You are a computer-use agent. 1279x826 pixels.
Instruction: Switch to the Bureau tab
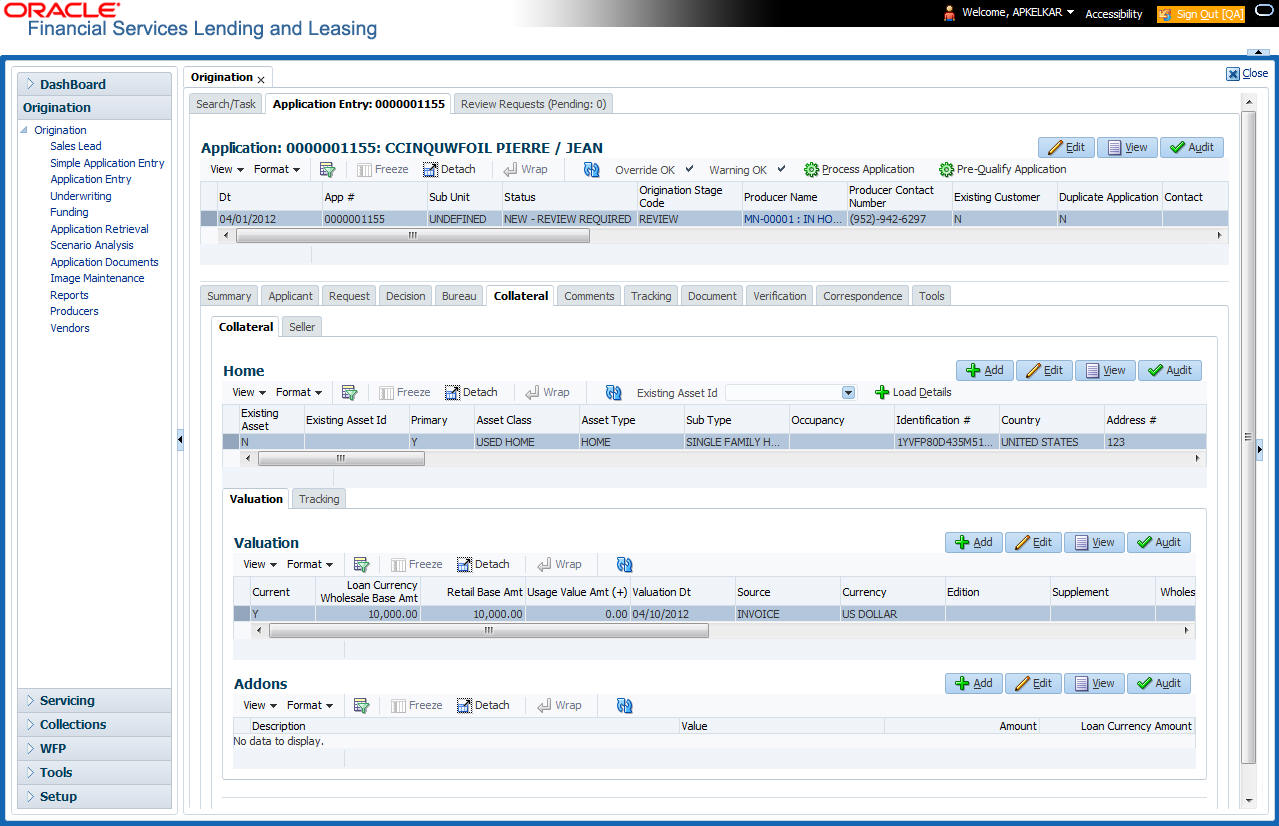[x=459, y=296]
